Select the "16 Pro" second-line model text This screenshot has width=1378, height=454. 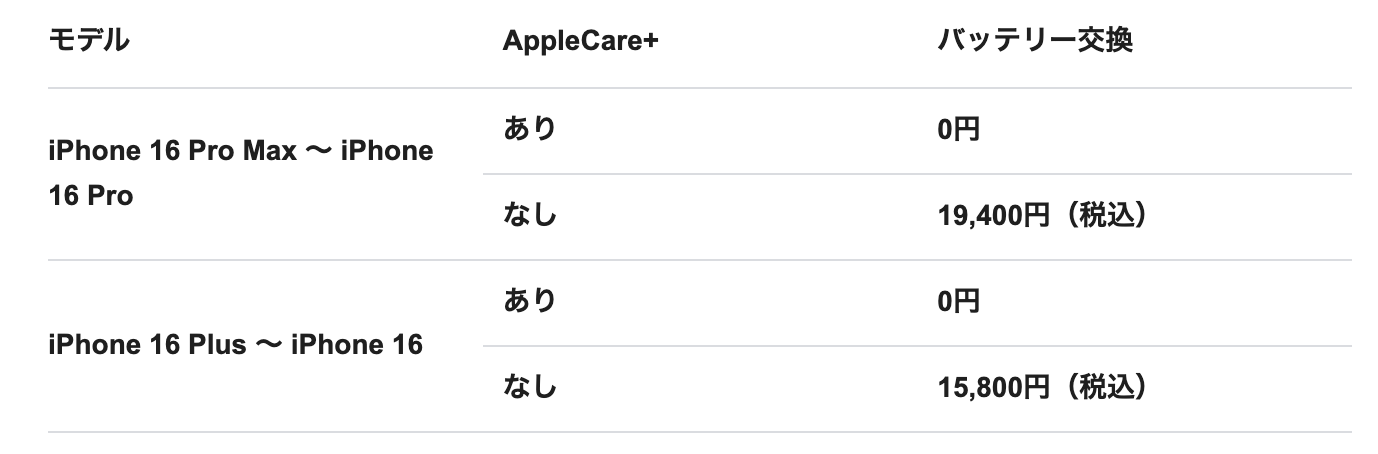(x=90, y=196)
